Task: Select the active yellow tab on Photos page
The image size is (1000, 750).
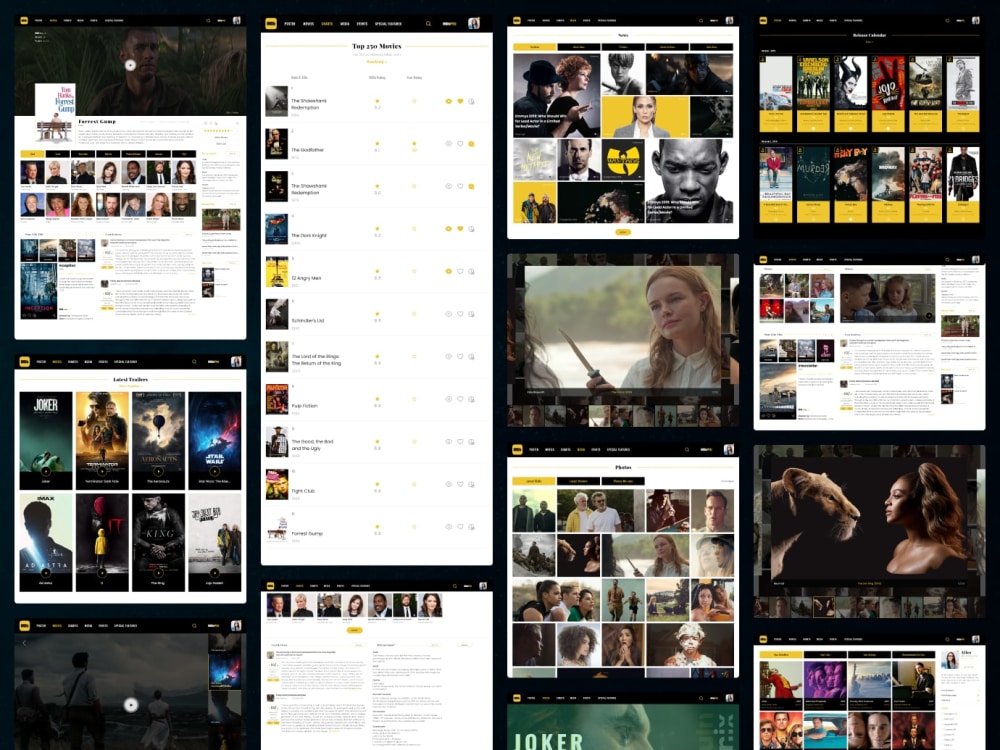Action: pos(534,481)
